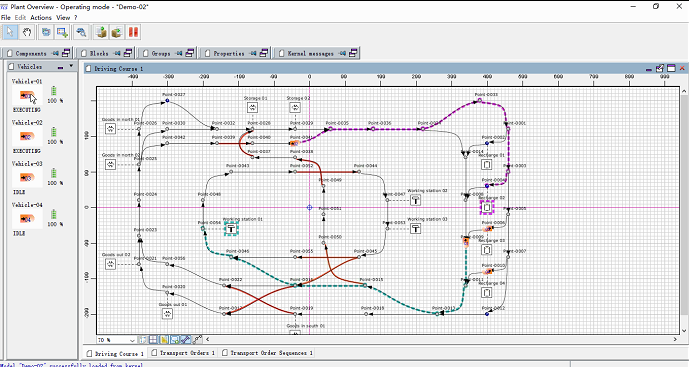Click the Vehicle-02 icon in Vehicles panel

27,137
